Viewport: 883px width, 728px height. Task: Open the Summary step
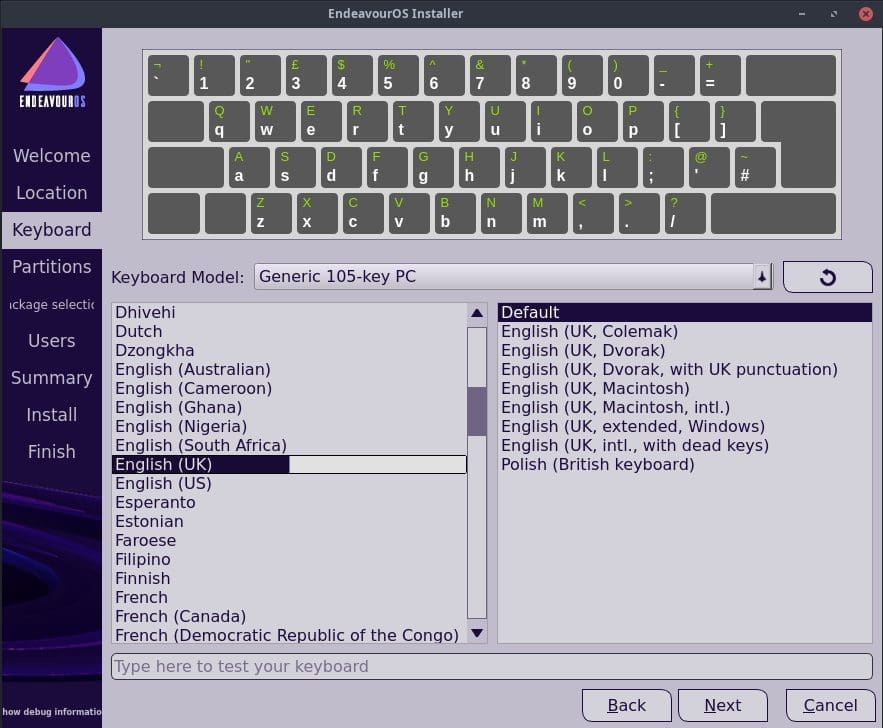coord(52,378)
